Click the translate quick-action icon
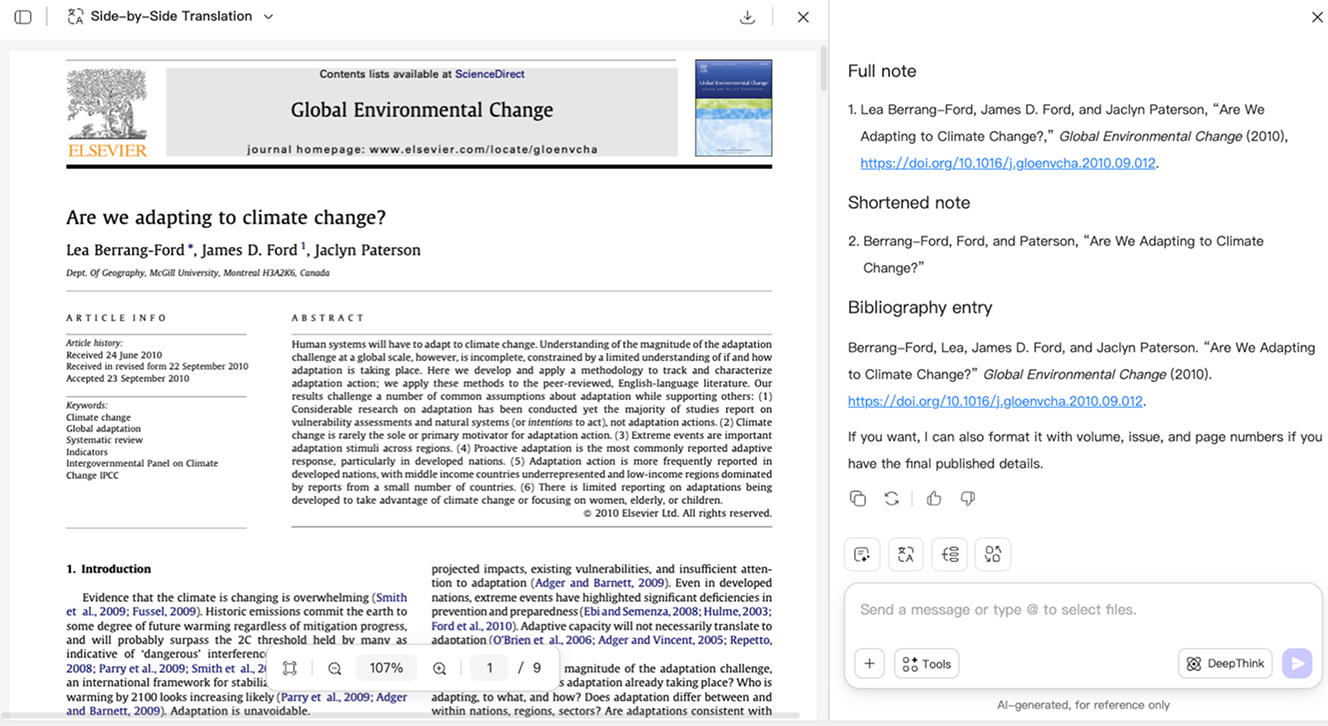The image size is (1328, 726). [906, 554]
